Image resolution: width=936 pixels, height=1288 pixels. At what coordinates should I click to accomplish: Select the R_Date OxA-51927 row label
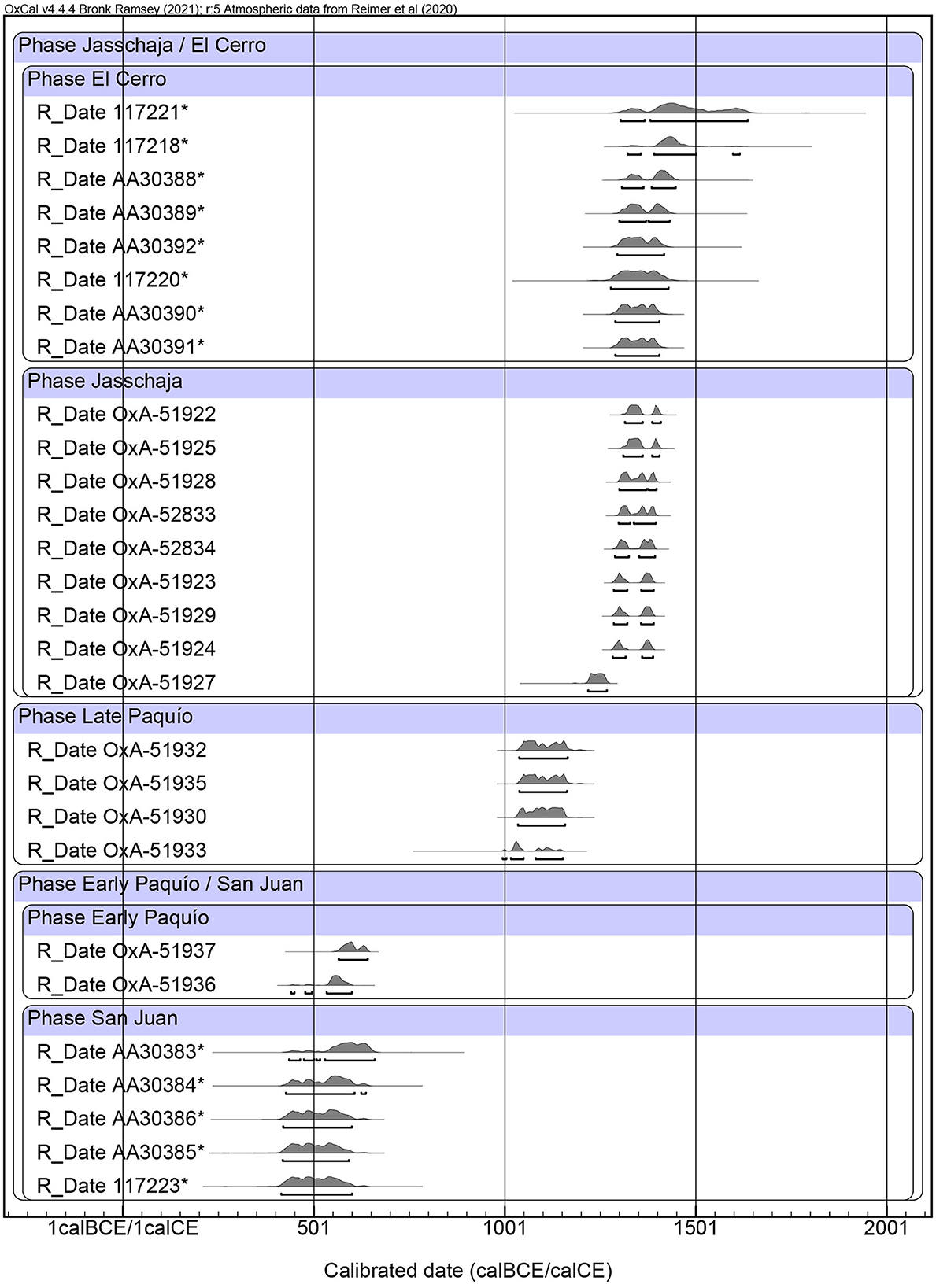tap(126, 683)
